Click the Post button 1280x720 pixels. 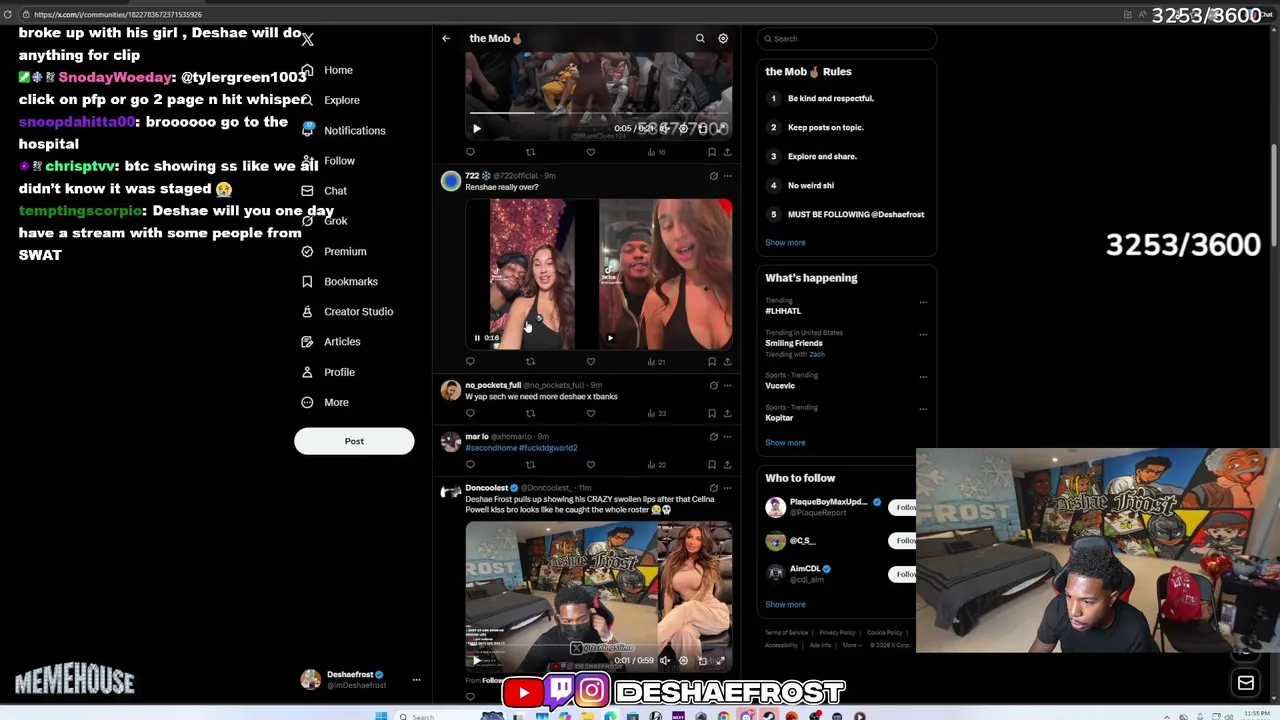tap(354, 441)
